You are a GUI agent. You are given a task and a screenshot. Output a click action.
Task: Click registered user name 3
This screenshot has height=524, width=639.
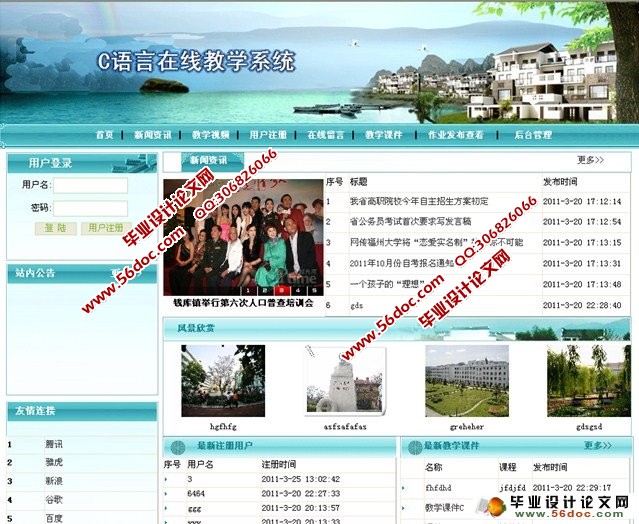click(190, 479)
